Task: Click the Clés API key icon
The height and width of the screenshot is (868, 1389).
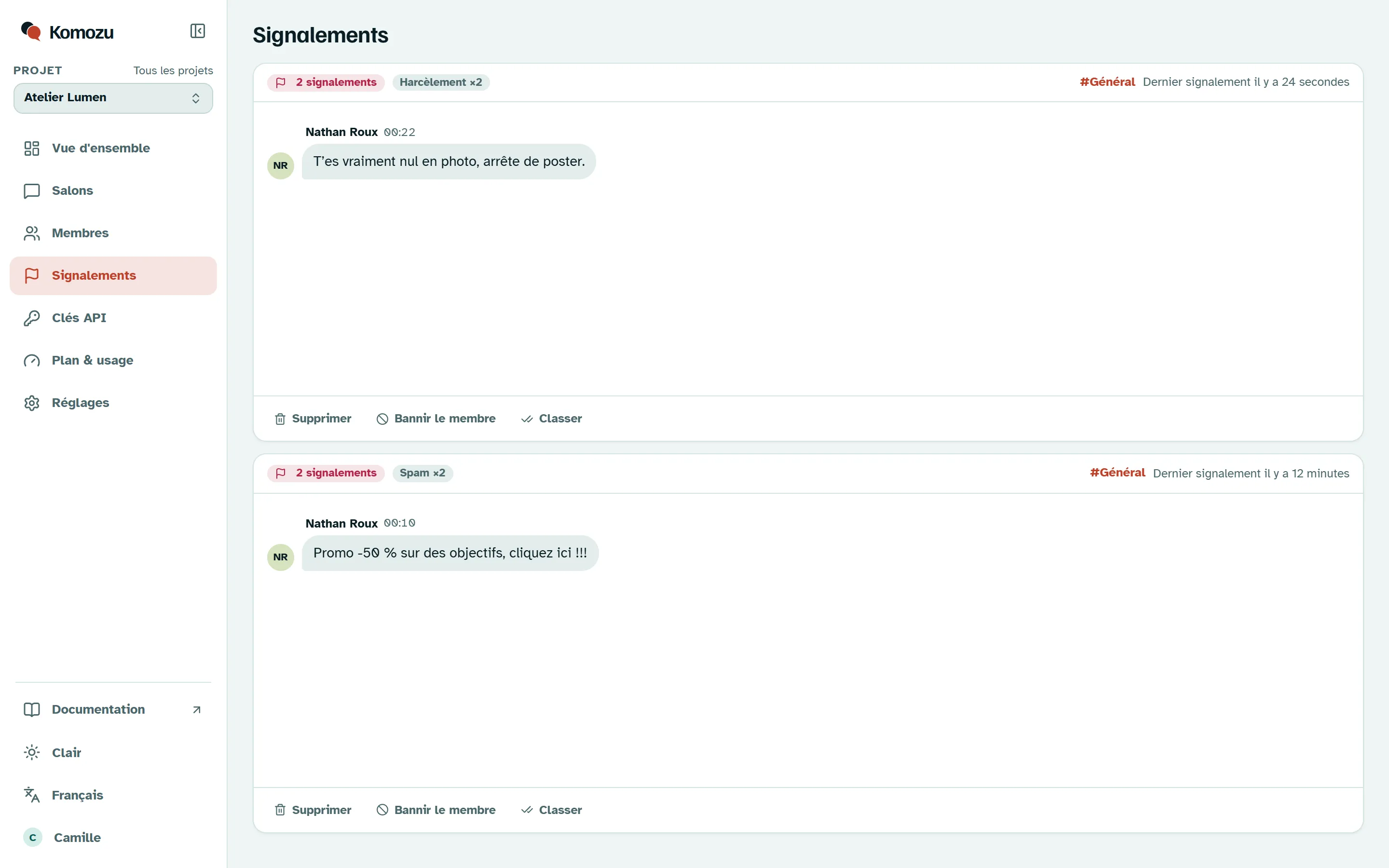Action: coord(31,318)
